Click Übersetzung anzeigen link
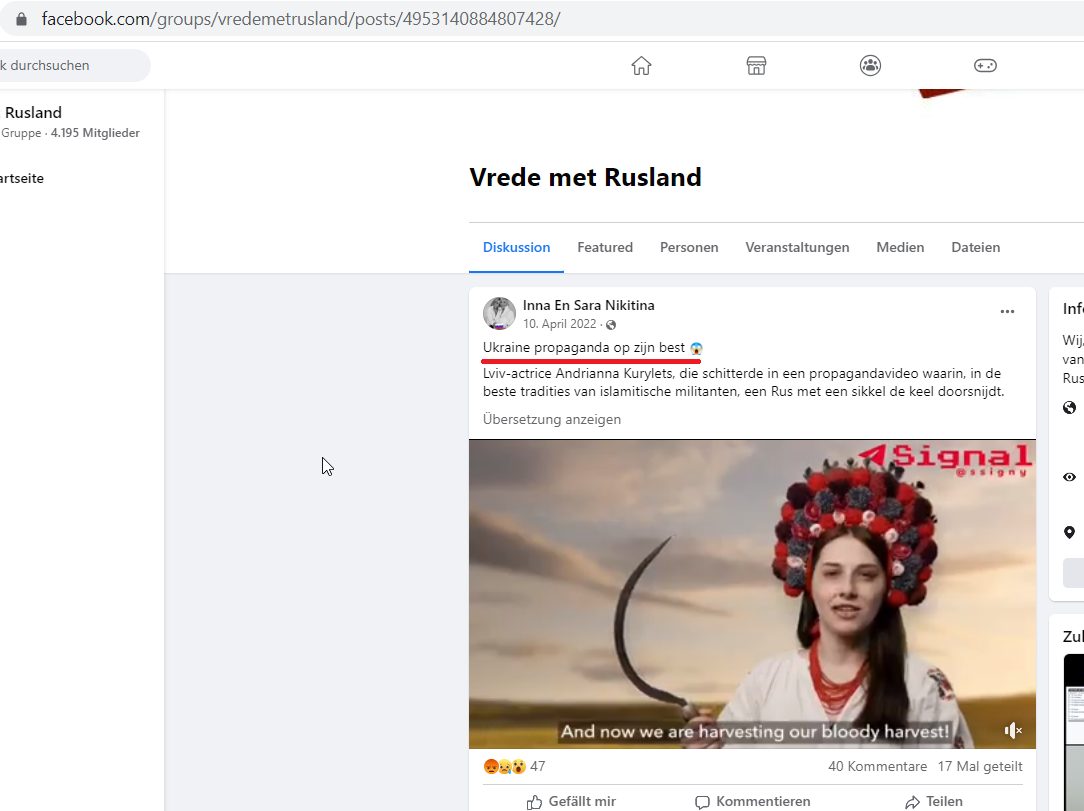This screenshot has height=811, width=1084. tap(552, 420)
